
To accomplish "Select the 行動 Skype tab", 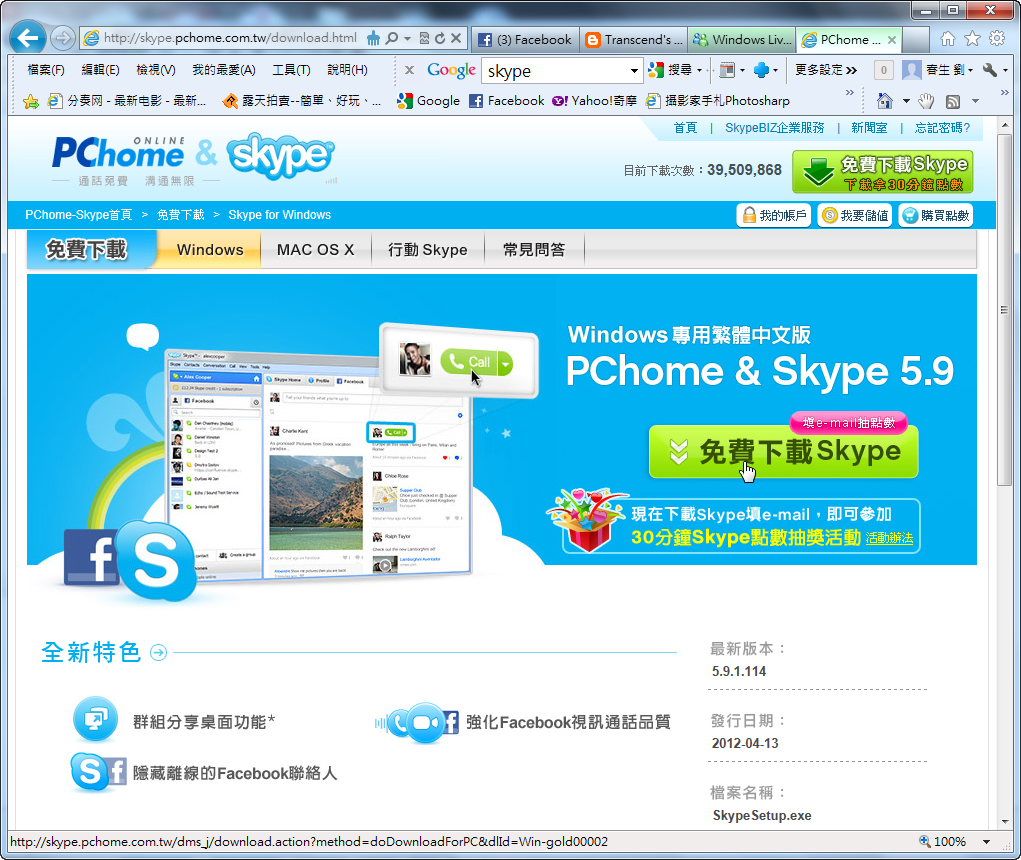I will tap(428, 249).
